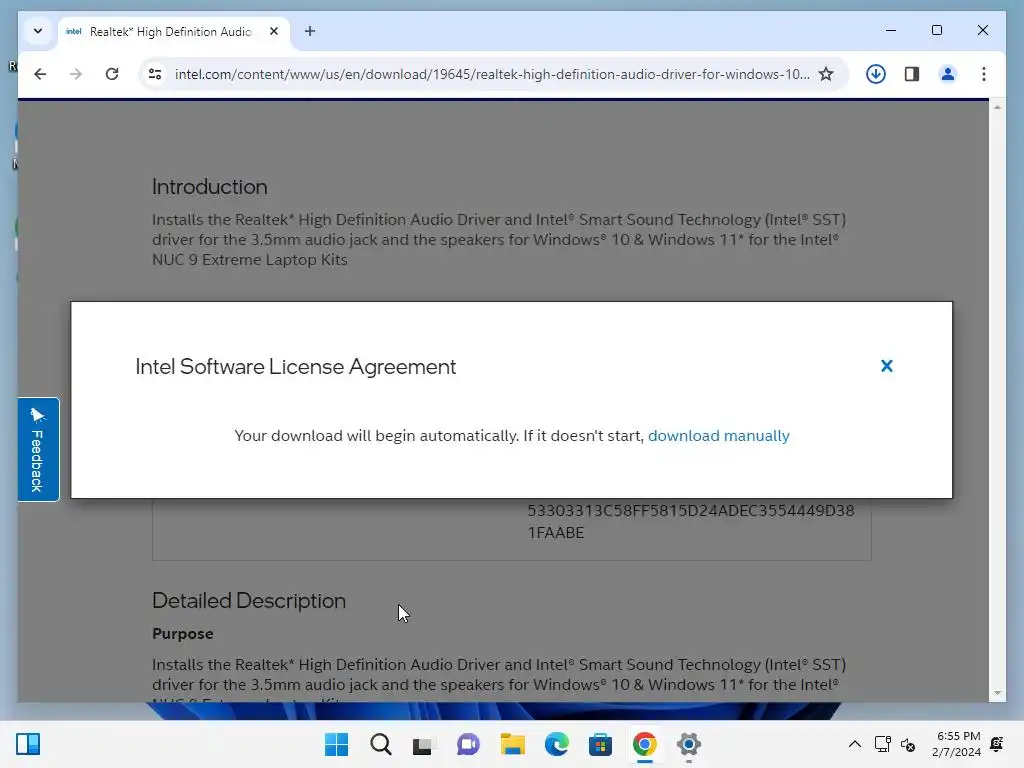Open Settings from the taskbar
1024x768 pixels.
[688, 744]
